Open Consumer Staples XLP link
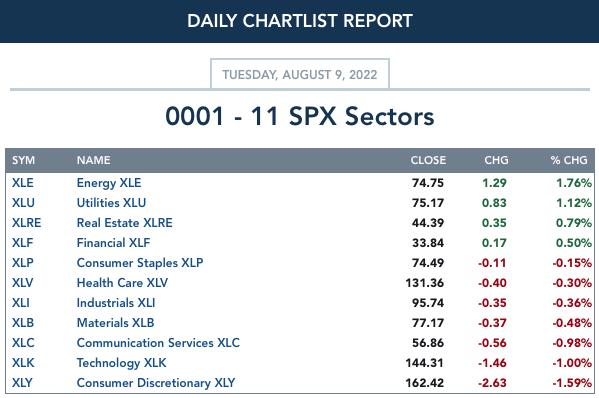Screen dimensions: 599x398 pyautogui.click(x=140, y=263)
